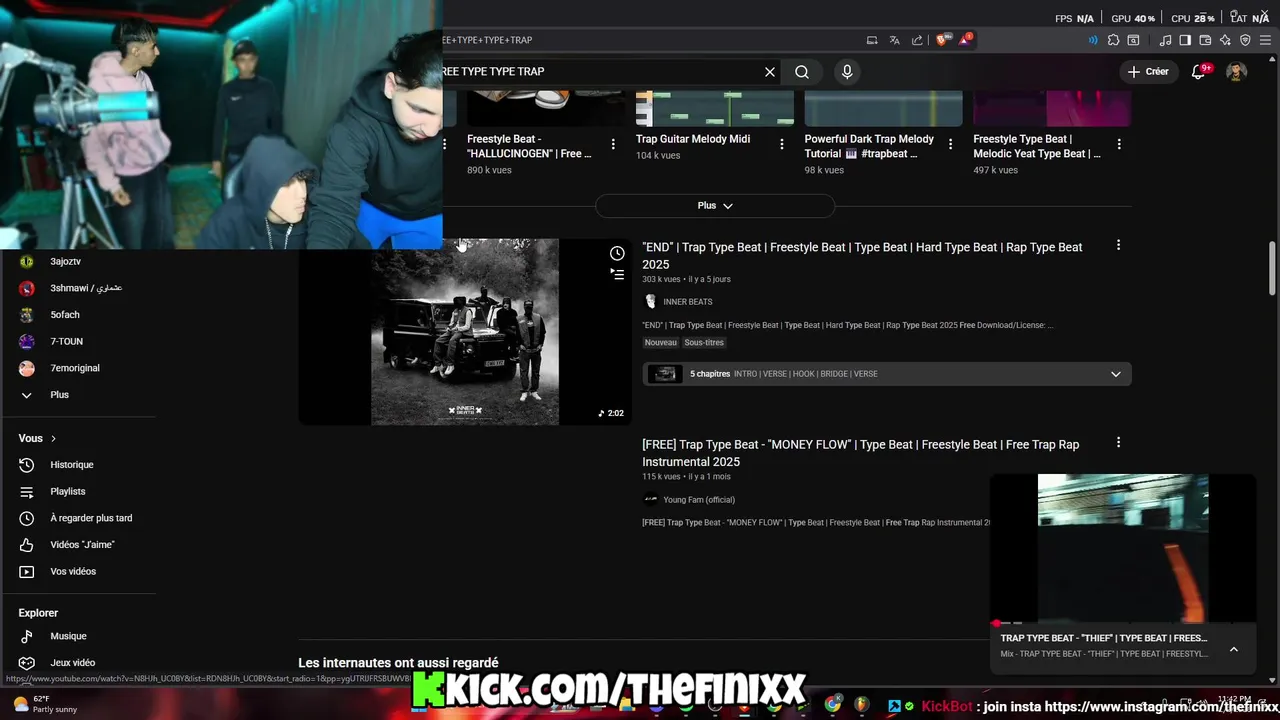Click the Nouveau badge
The image size is (1280, 720).
660,343
